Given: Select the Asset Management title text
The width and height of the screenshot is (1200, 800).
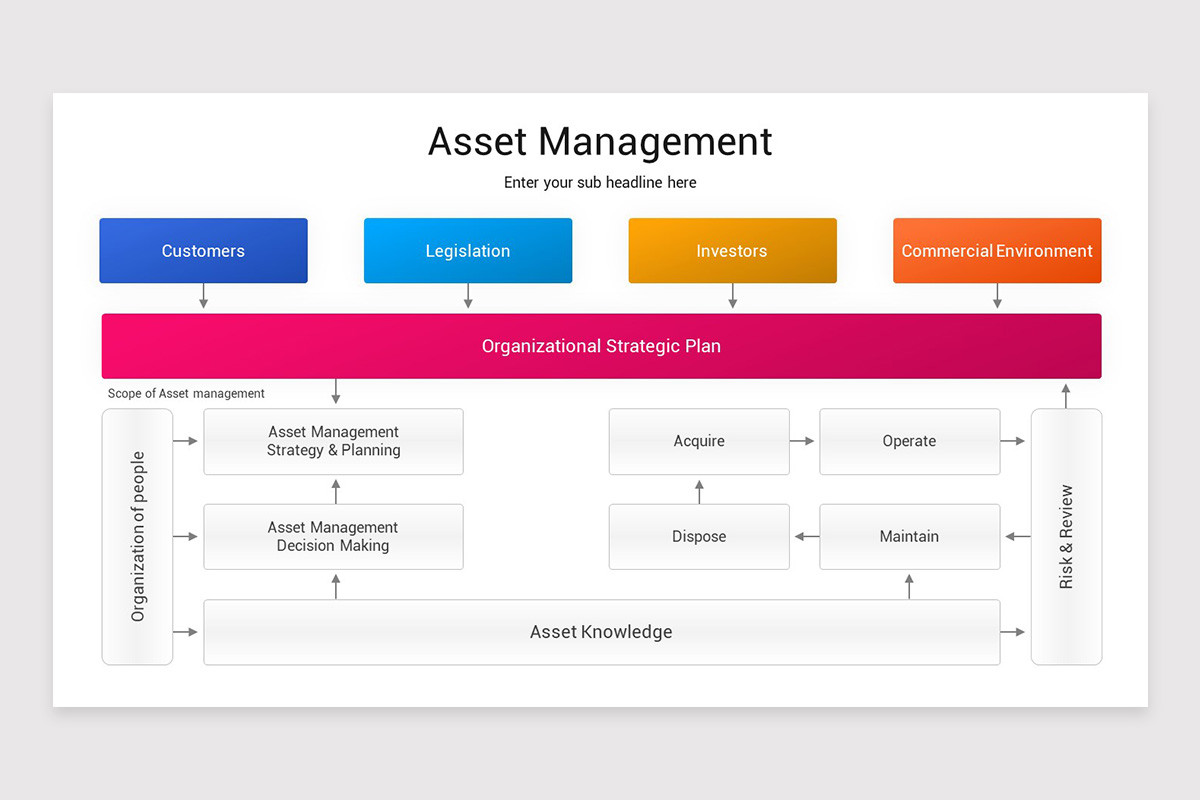Looking at the screenshot, I should coord(599,142).
